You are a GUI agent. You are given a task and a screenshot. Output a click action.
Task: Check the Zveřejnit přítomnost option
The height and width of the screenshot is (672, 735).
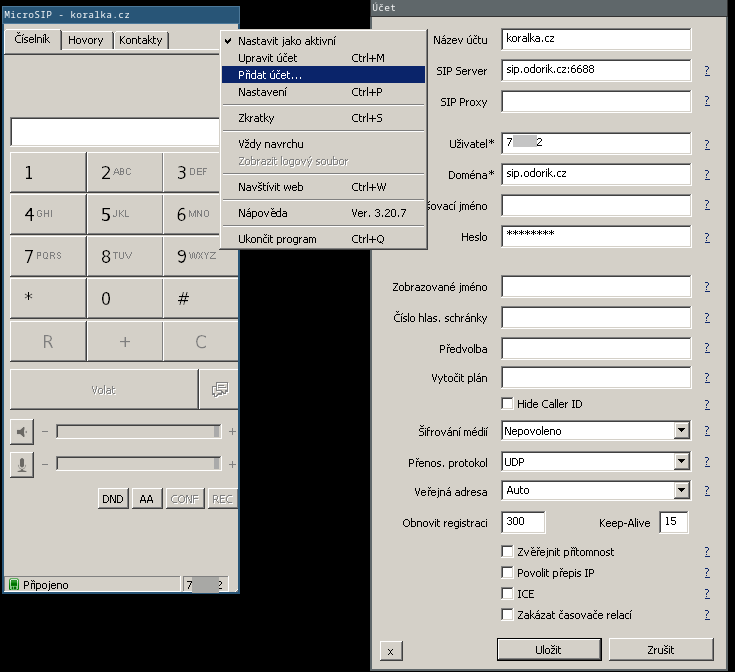(x=507, y=552)
